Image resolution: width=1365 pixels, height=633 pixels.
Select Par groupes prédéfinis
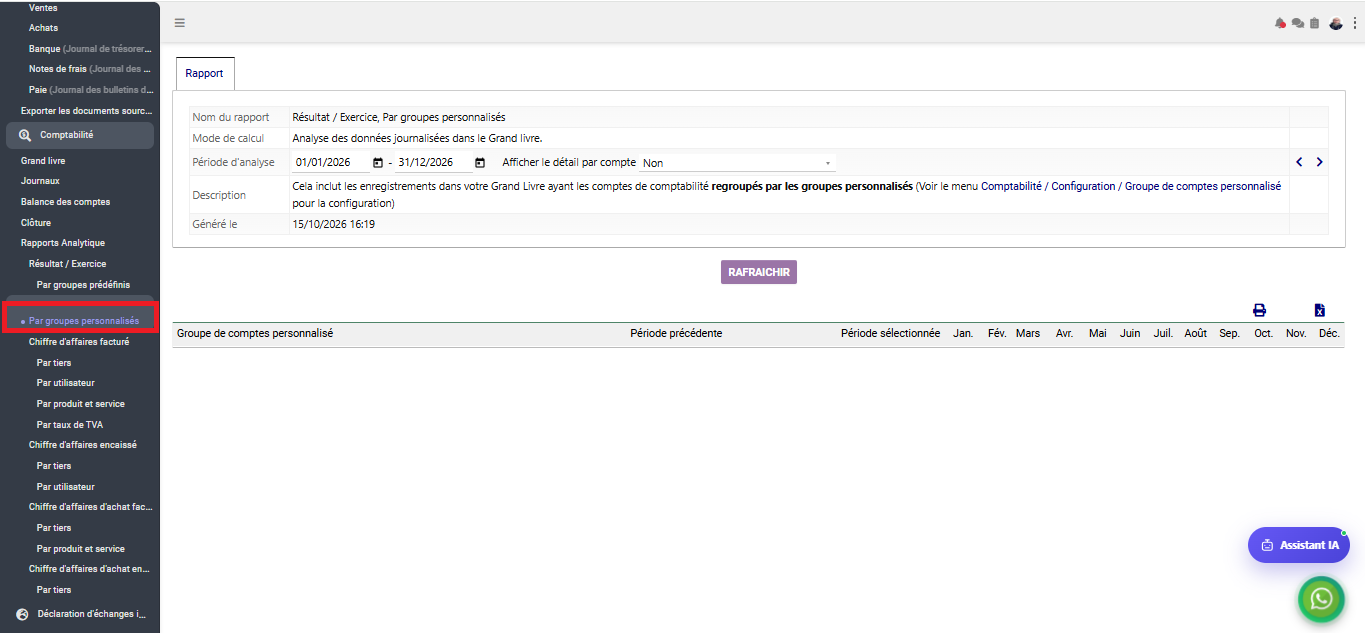(83, 285)
